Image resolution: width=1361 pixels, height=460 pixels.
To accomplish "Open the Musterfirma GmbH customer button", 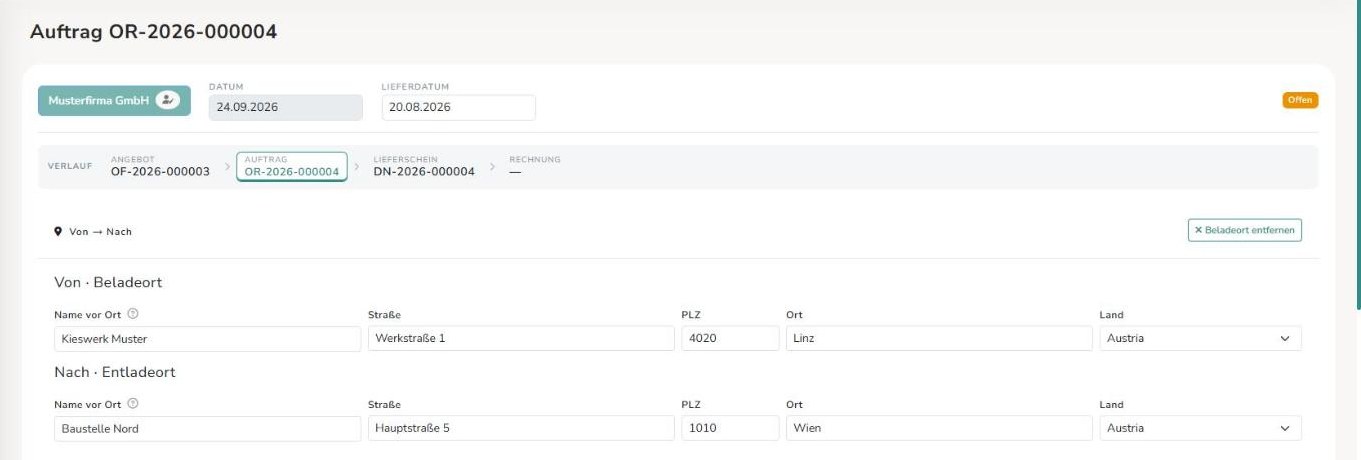I will point(114,100).
